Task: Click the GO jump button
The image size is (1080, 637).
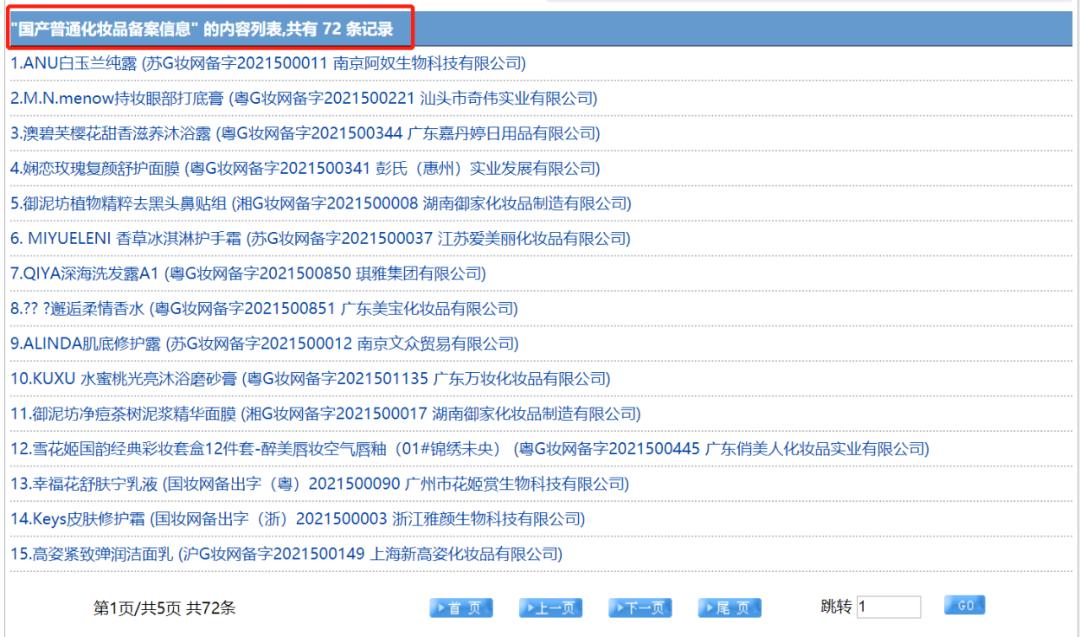Action: tap(964, 605)
